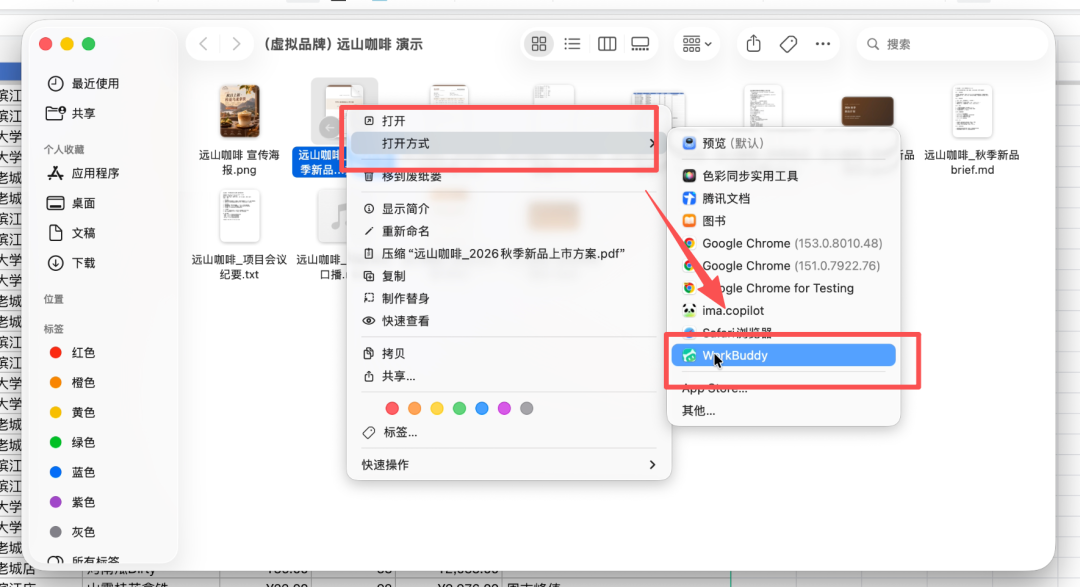Select the 紫色 tag in sidebar
The height and width of the screenshot is (587, 1080).
[x=71, y=502]
